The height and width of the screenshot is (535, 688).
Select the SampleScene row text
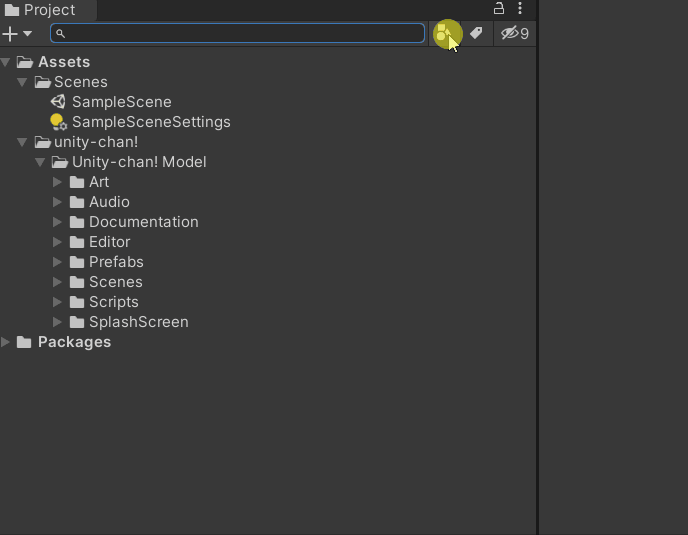click(x=122, y=102)
